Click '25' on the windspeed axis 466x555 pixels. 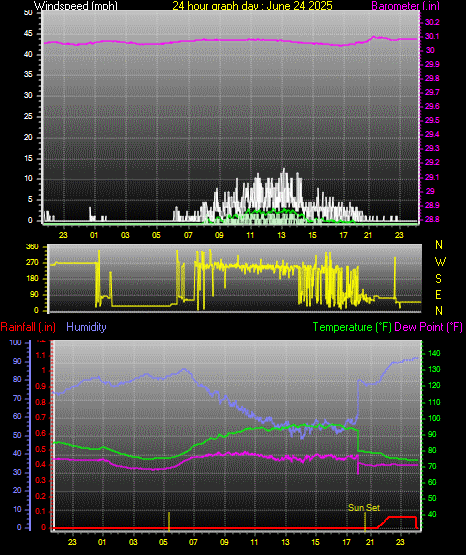[x=28, y=116]
